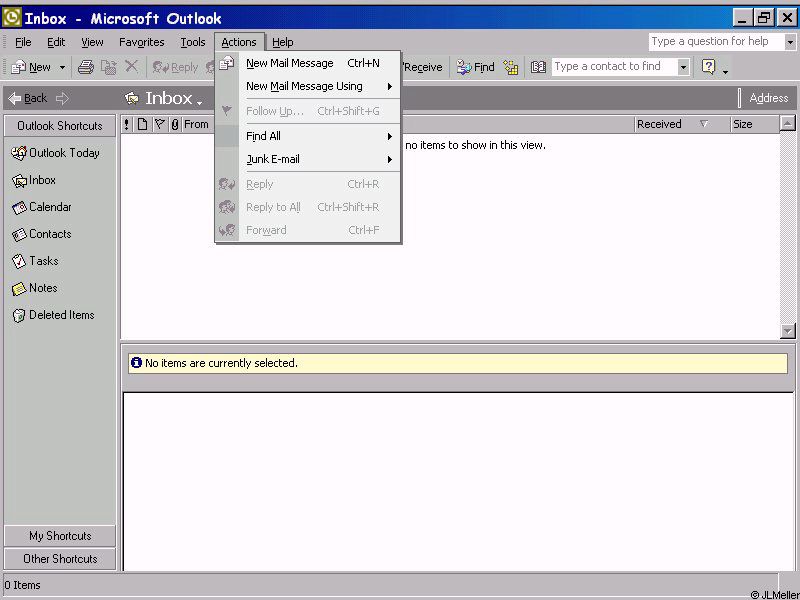Click the message list scroll down arrow
Screen dimensions: 800x600
point(788,331)
